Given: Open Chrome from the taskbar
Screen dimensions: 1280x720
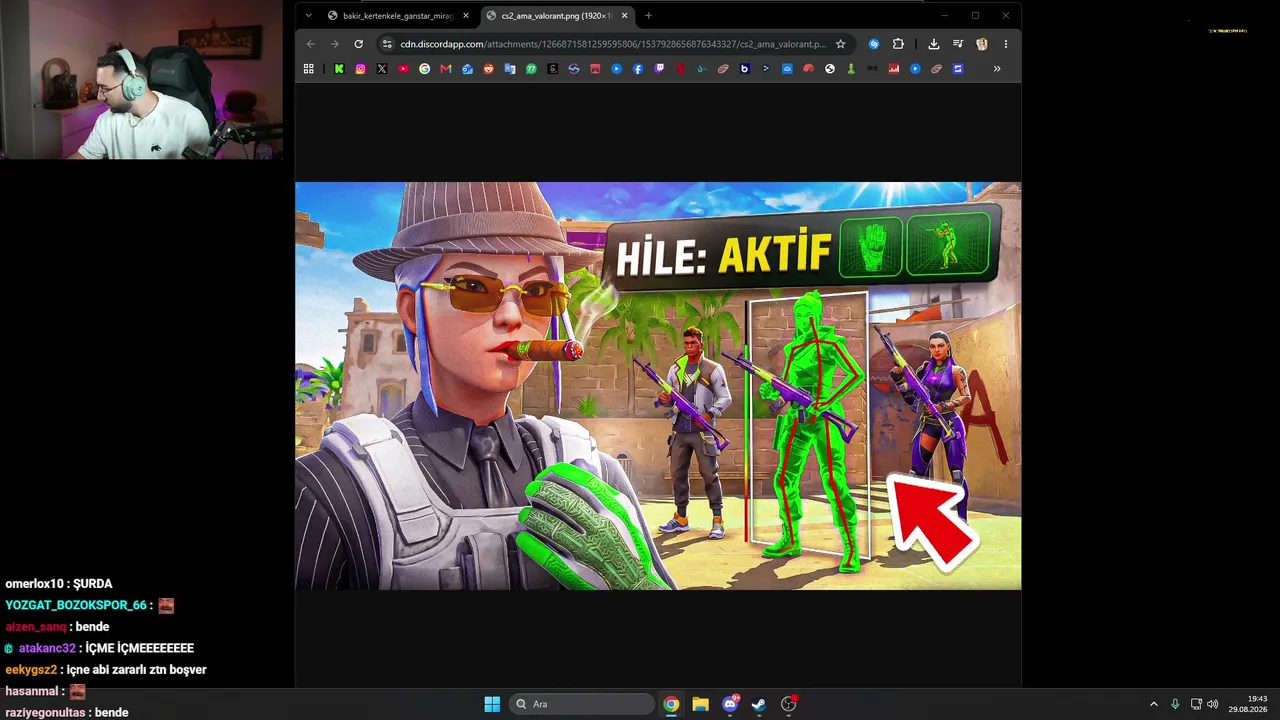Looking at the screenshot, I should coord(671,704).
